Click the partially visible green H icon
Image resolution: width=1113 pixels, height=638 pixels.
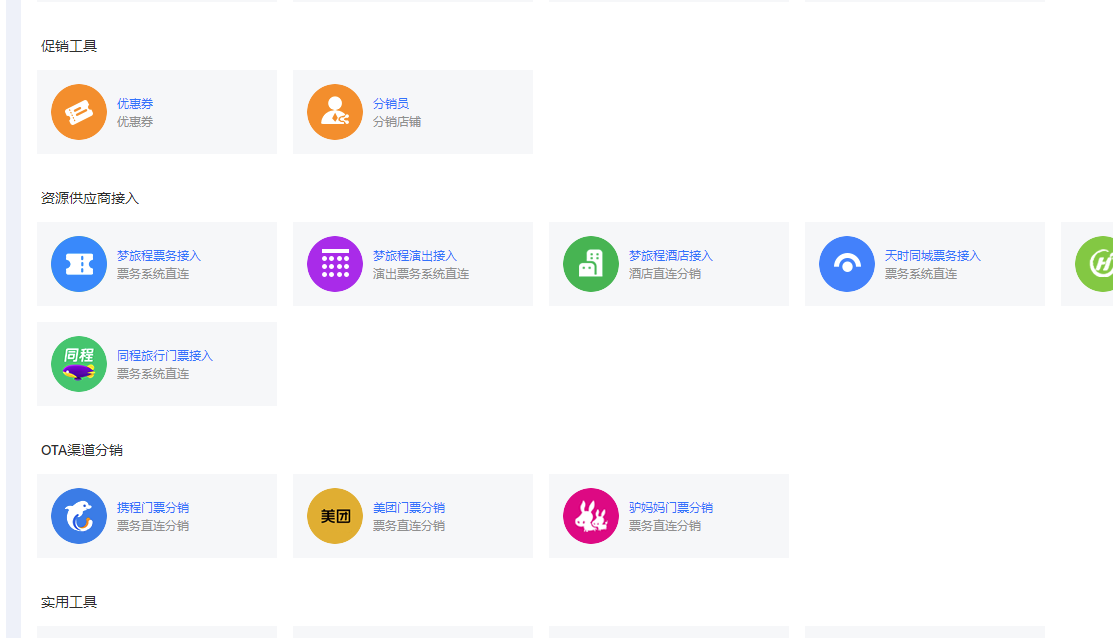1095,264
